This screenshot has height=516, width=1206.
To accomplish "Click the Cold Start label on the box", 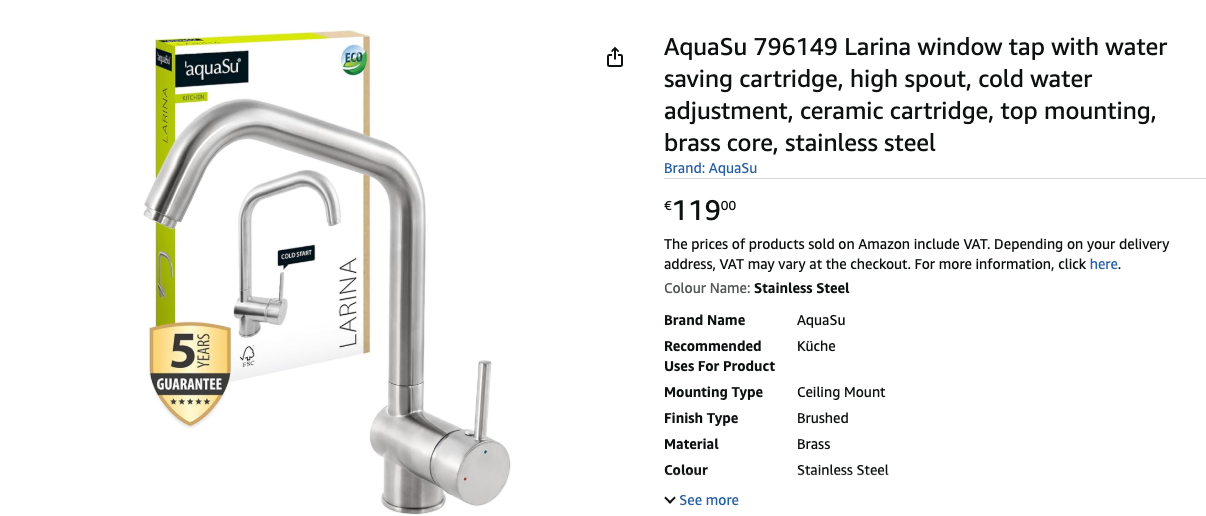I will [x=296, y=255].
